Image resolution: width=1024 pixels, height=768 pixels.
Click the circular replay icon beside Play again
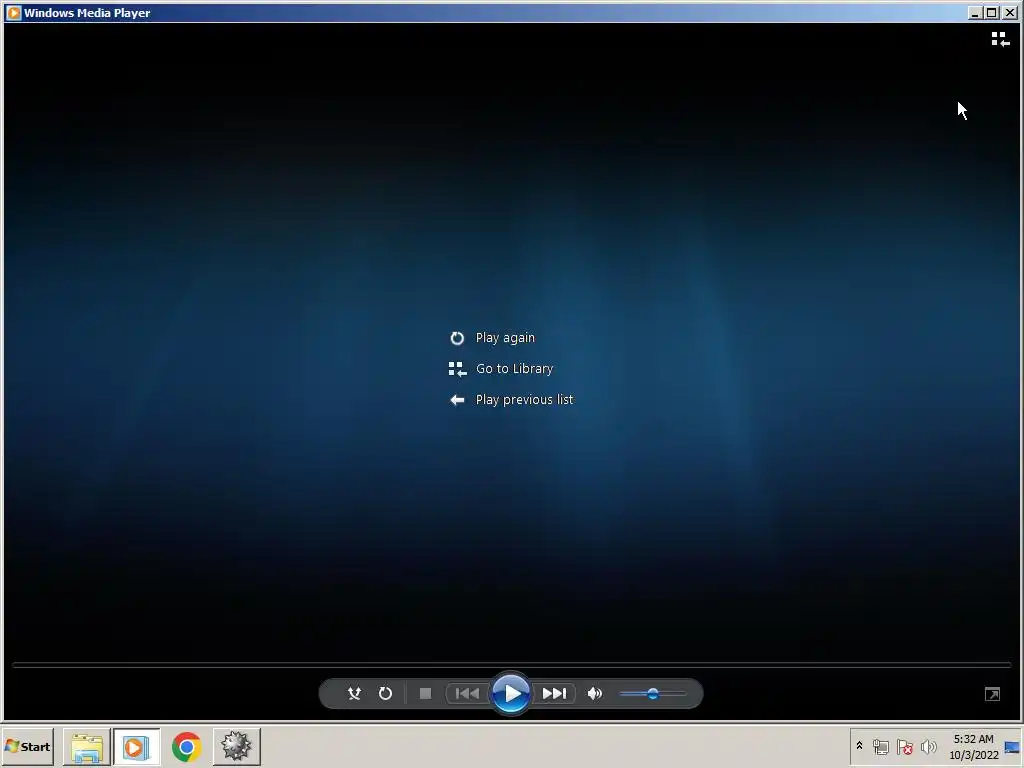(x=457, y=338)
